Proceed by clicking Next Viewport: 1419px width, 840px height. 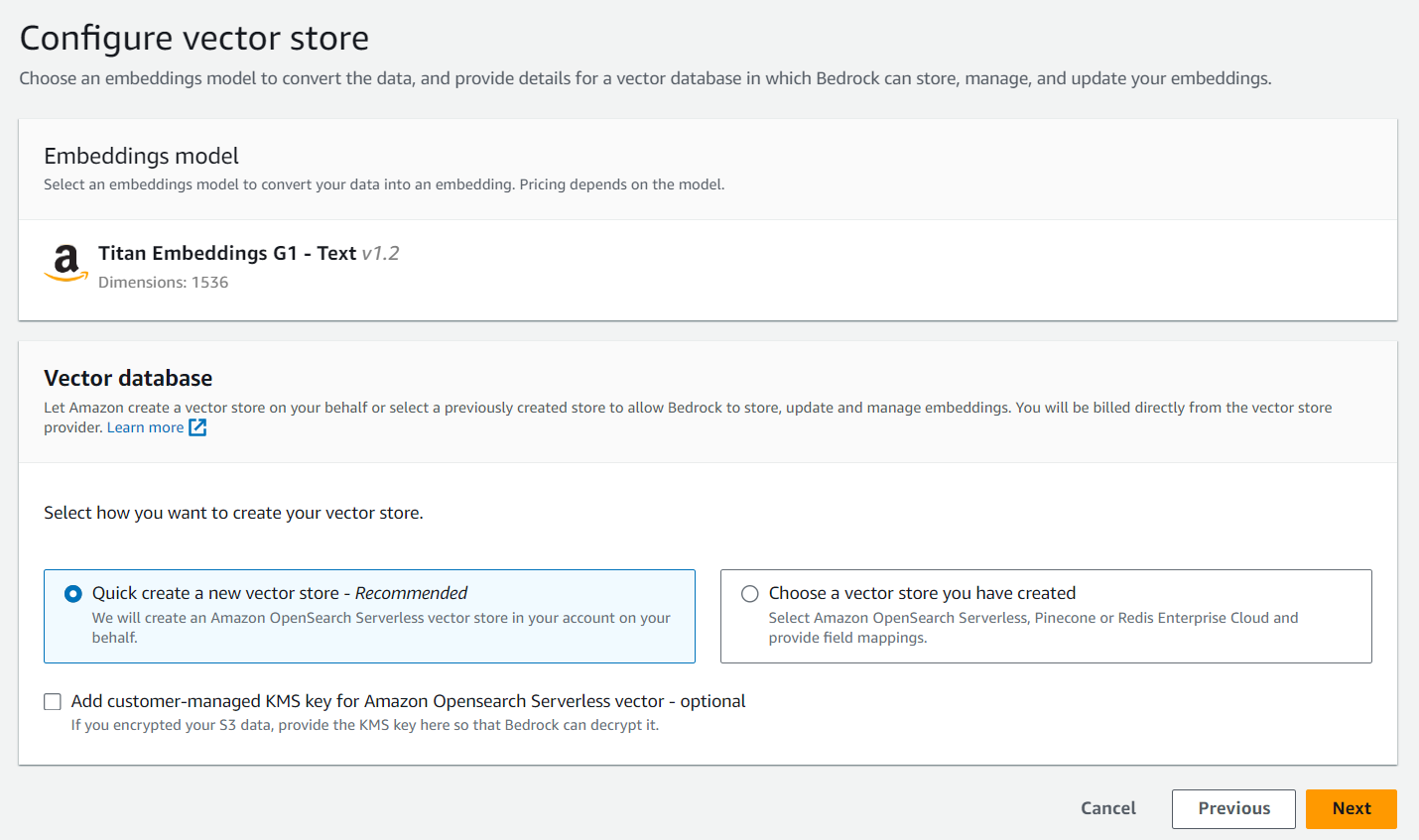[x=1351, y=808]
